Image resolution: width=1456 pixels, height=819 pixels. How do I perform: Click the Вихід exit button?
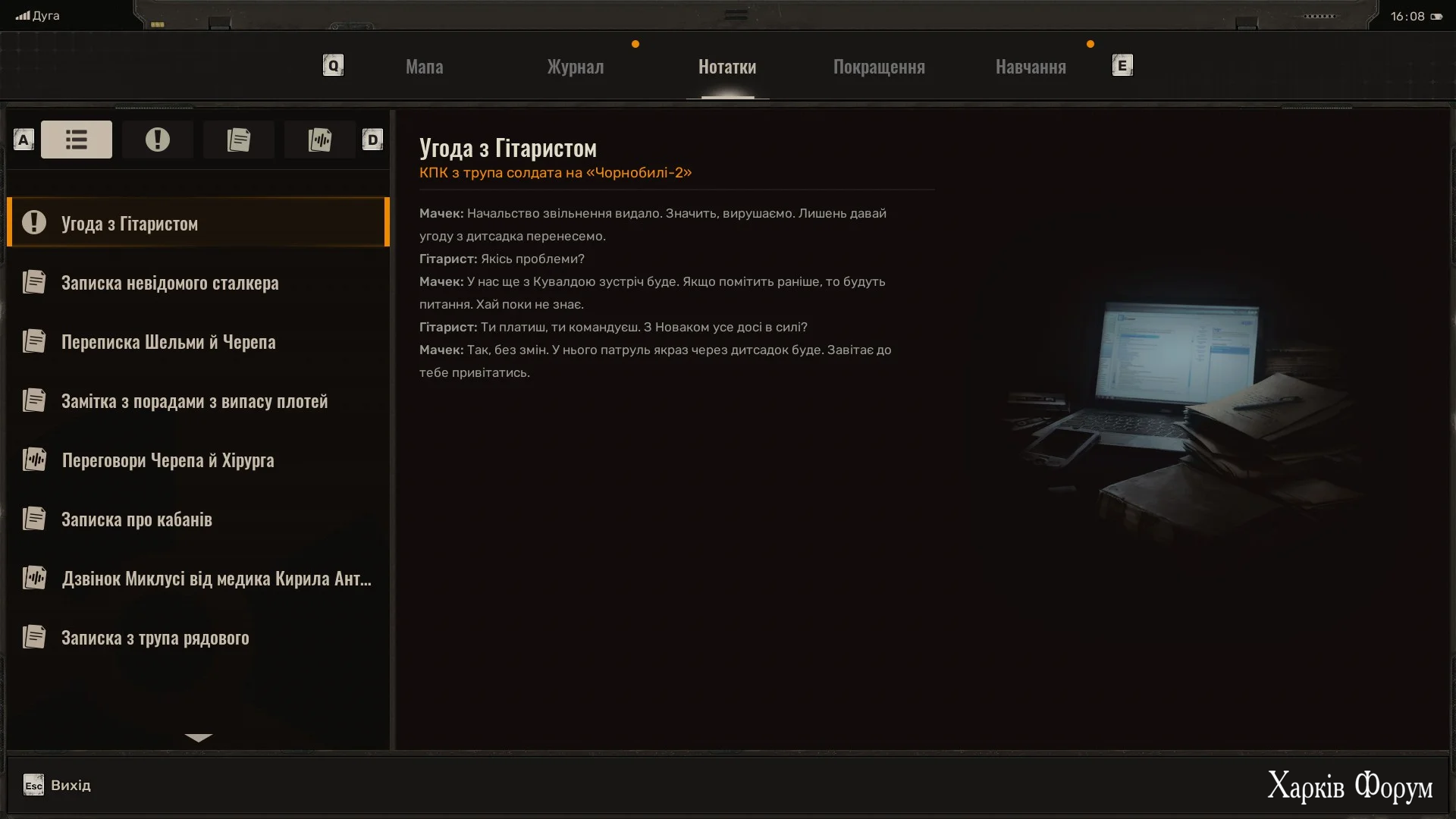[71, 785]
